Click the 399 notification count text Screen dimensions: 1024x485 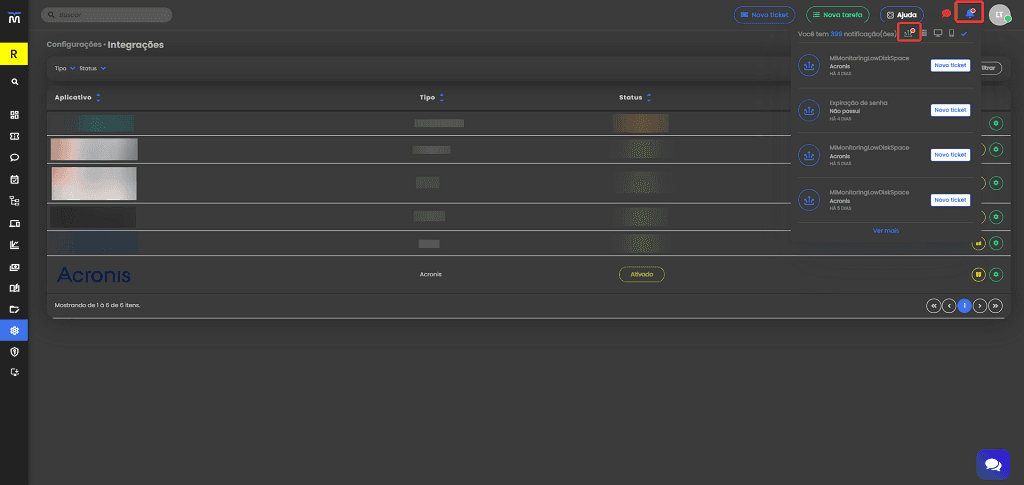coord(835,33)
